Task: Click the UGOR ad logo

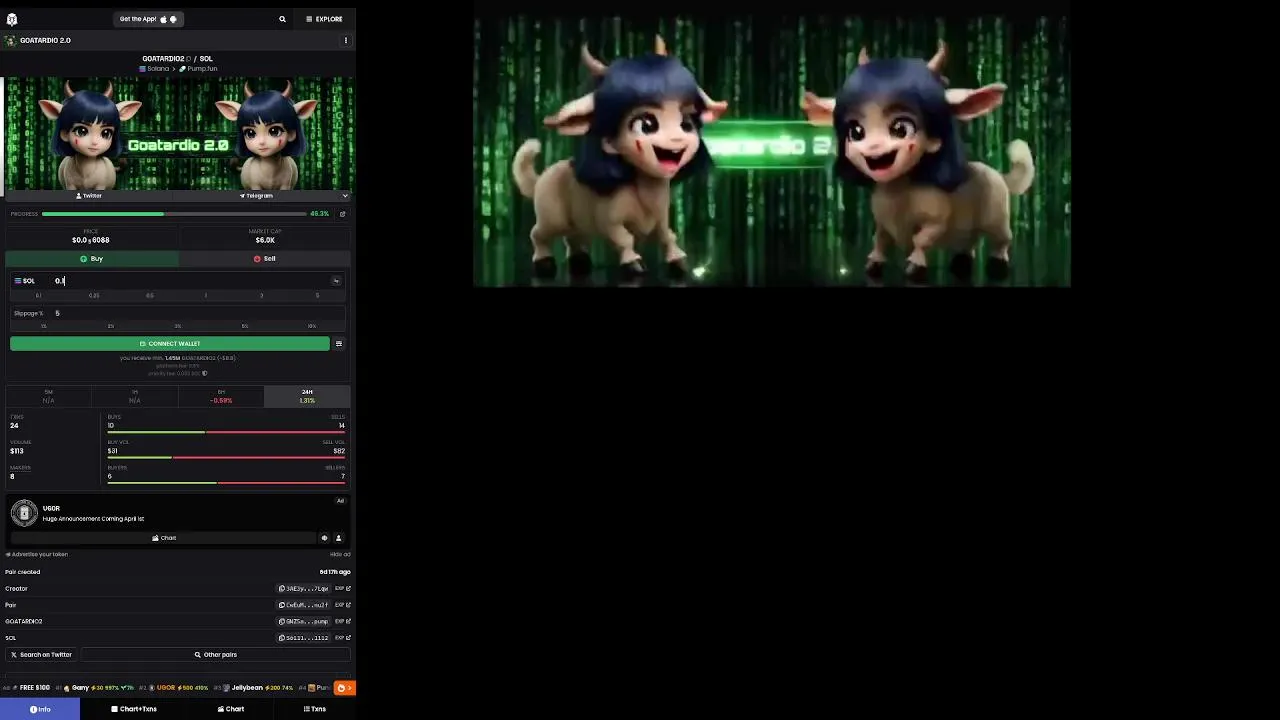Action: pos(24,513)
